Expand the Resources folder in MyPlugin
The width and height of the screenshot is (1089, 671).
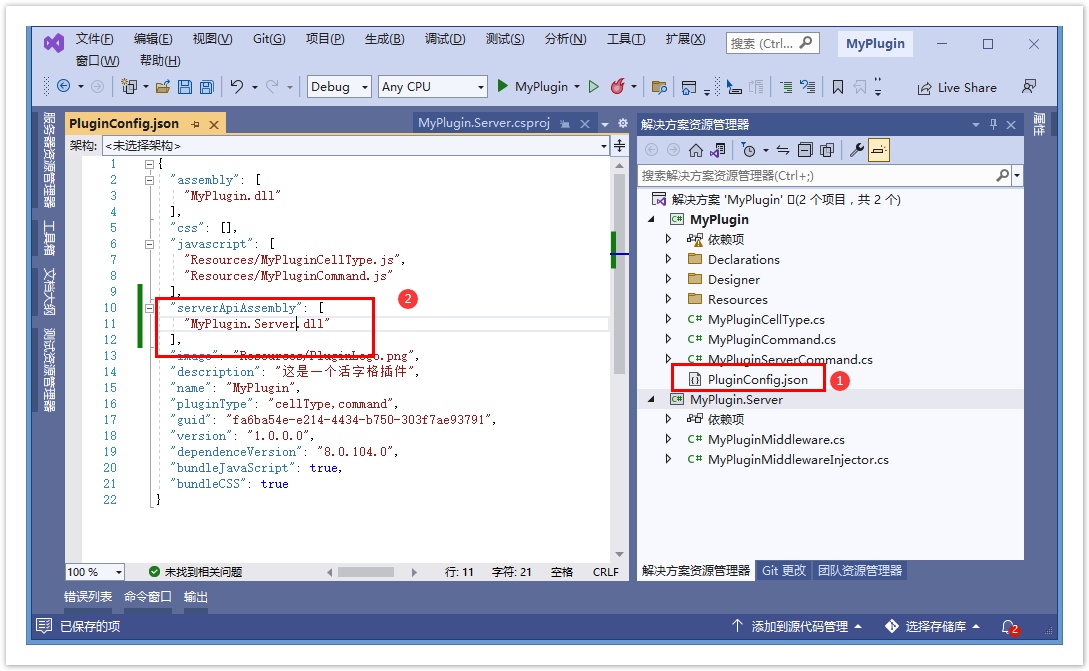(669, 299)
